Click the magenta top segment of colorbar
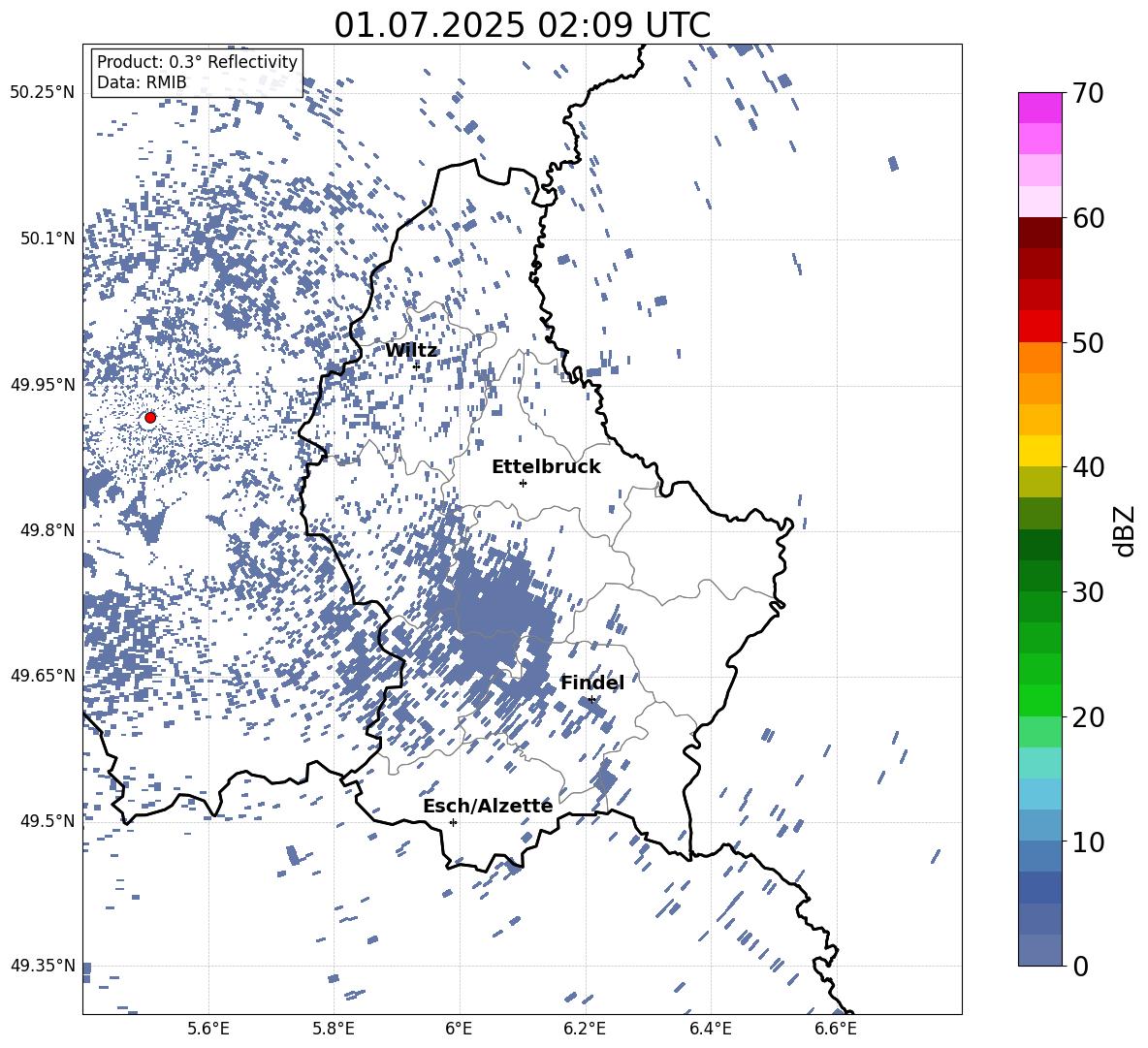This screenshot has width=1148, height=1048. (x=1039, y=109)
